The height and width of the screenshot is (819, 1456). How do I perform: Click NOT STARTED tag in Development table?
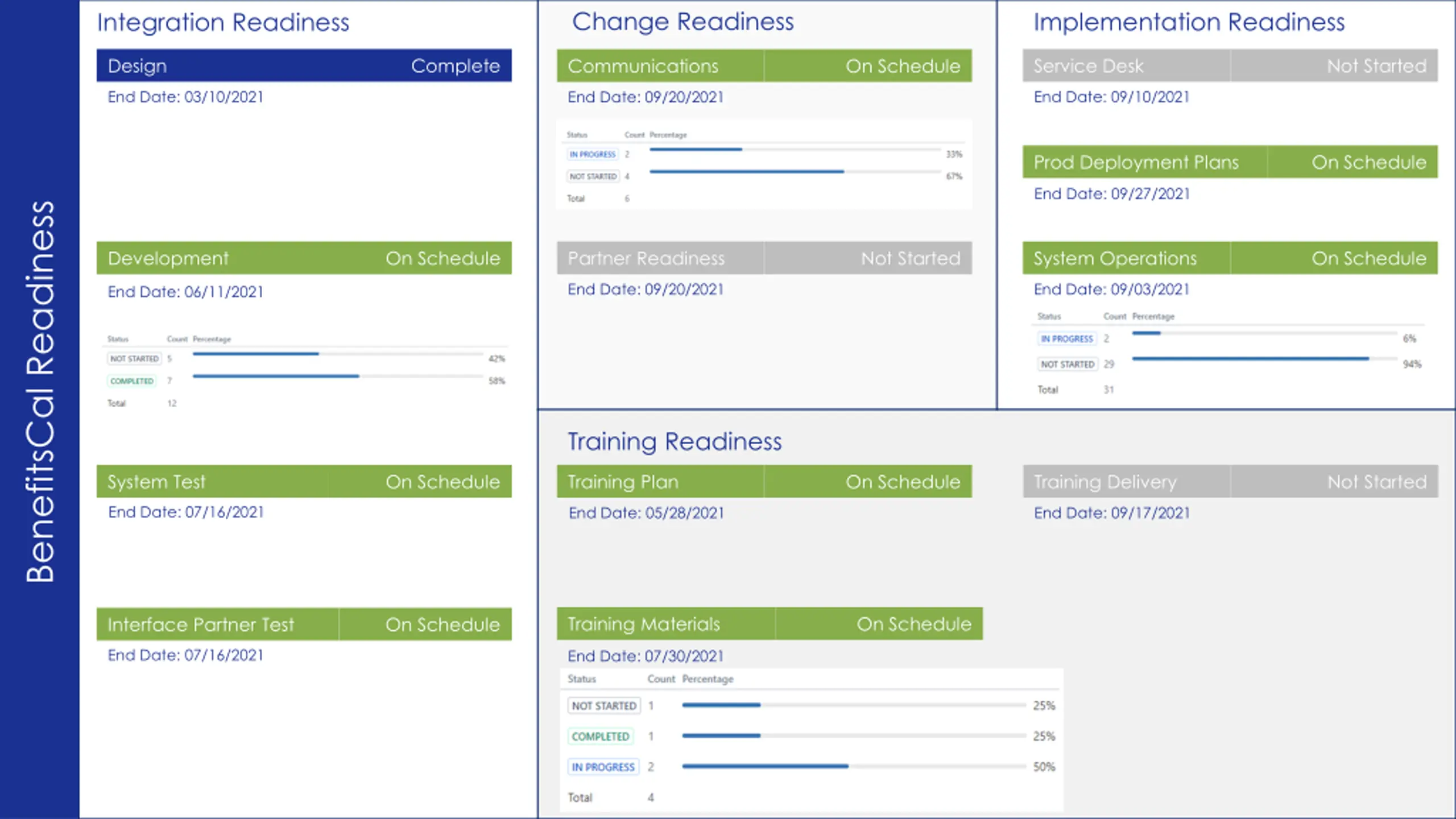tap(134, 359)
